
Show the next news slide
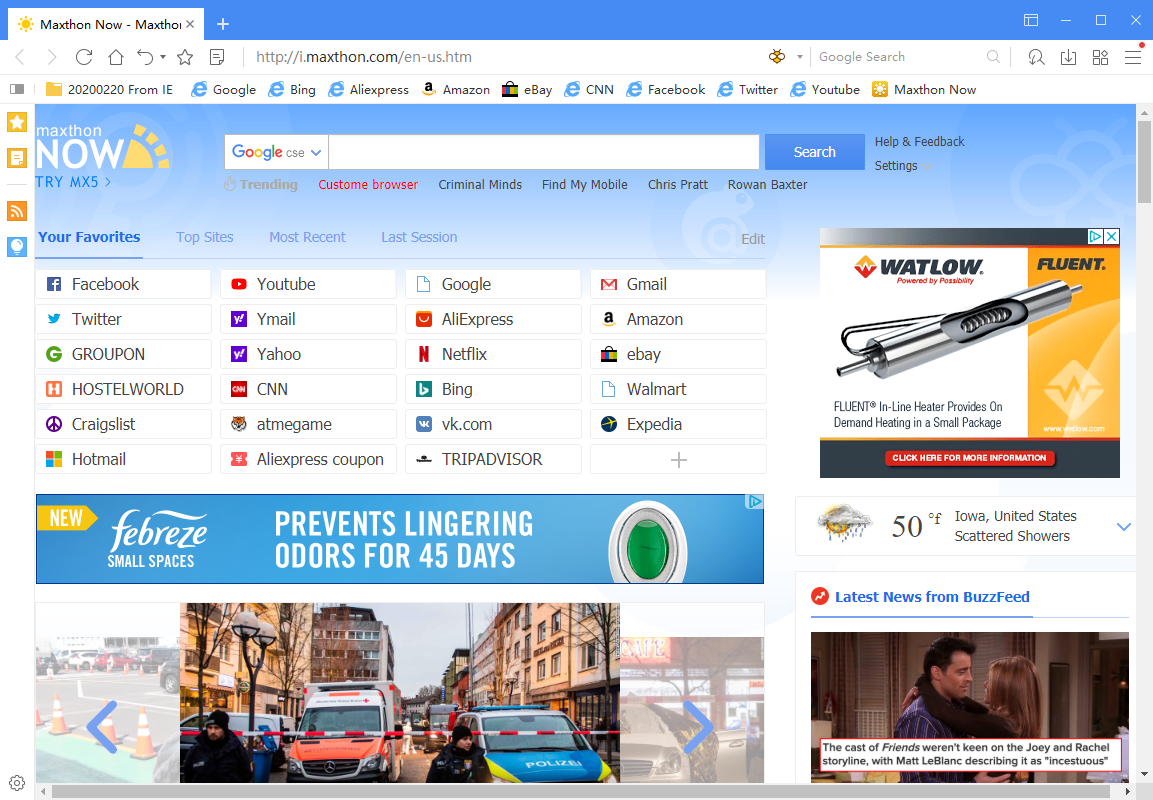[x=698, y=726]
